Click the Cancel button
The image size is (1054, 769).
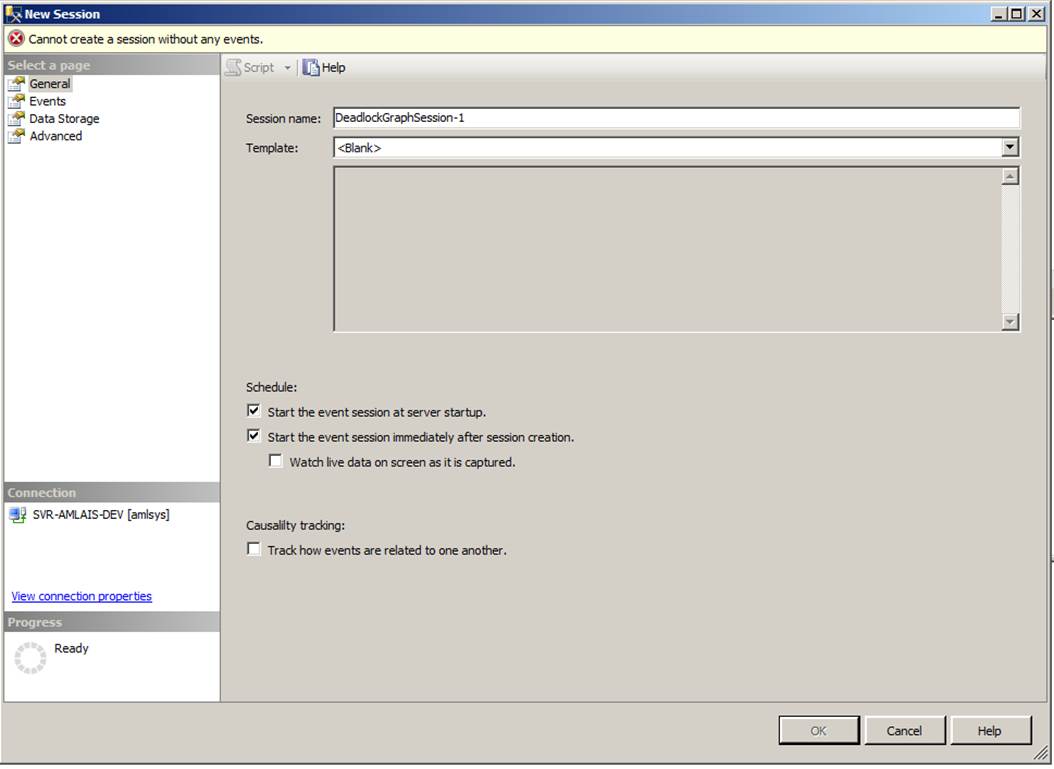pos(904,731)
